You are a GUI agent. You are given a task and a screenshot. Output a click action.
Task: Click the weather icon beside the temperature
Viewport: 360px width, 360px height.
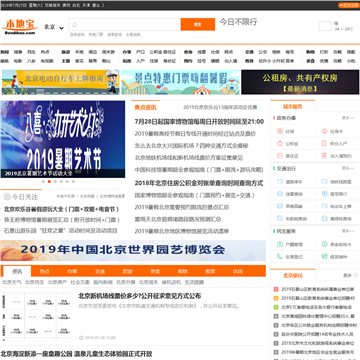[x=325, y=26]
